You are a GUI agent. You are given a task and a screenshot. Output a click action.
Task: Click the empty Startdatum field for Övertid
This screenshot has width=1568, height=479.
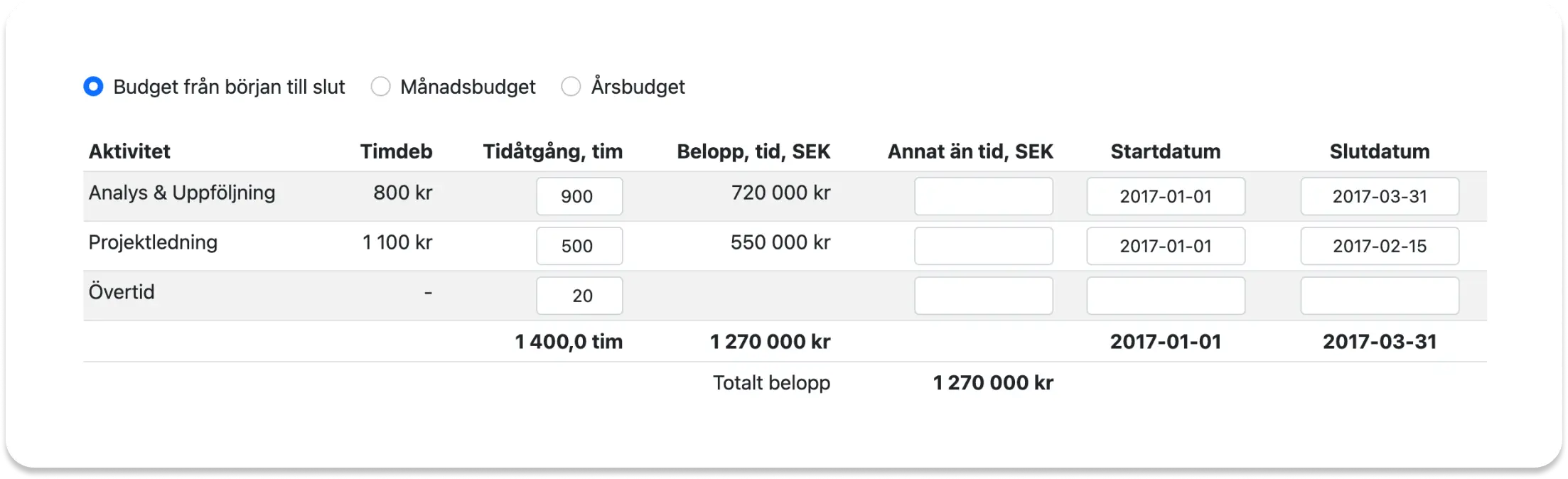1165,296
